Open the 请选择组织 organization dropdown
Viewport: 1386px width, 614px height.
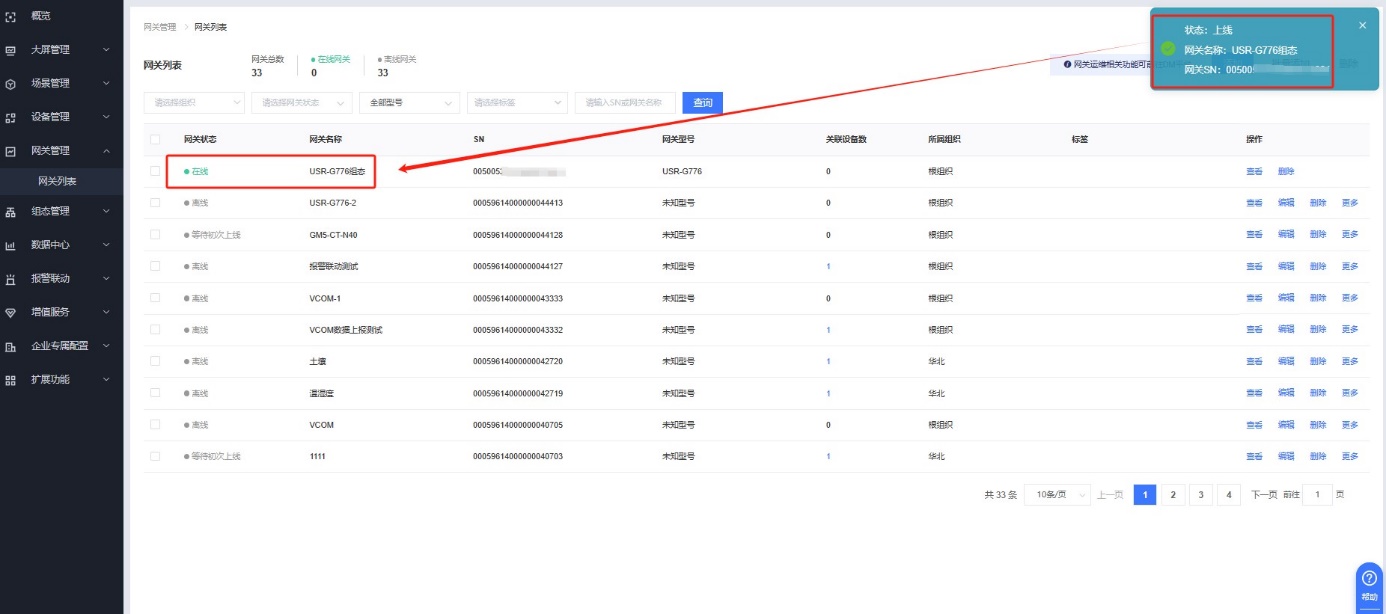coord(195,102)
